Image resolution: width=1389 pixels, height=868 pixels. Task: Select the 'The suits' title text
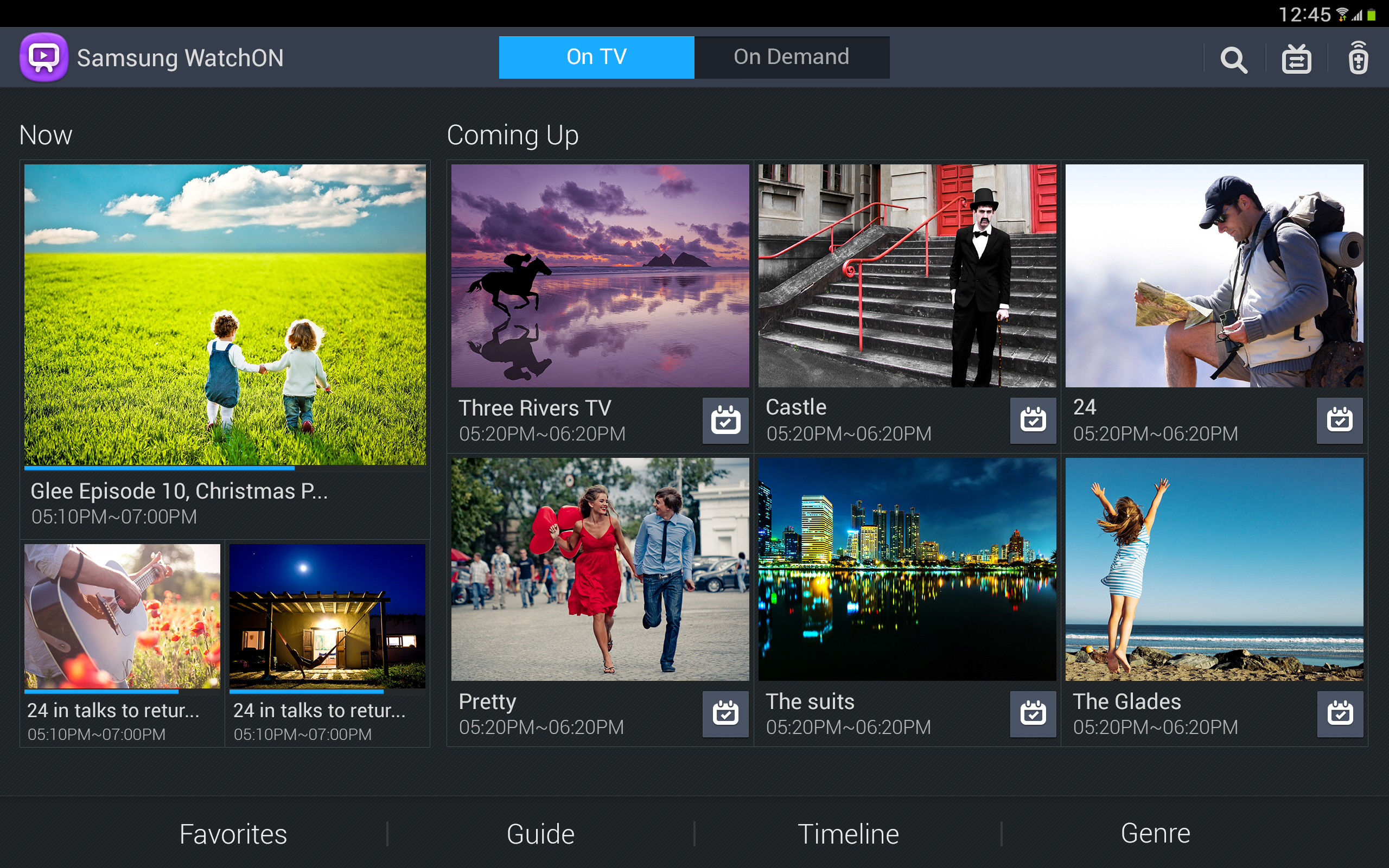coord(810,701)
